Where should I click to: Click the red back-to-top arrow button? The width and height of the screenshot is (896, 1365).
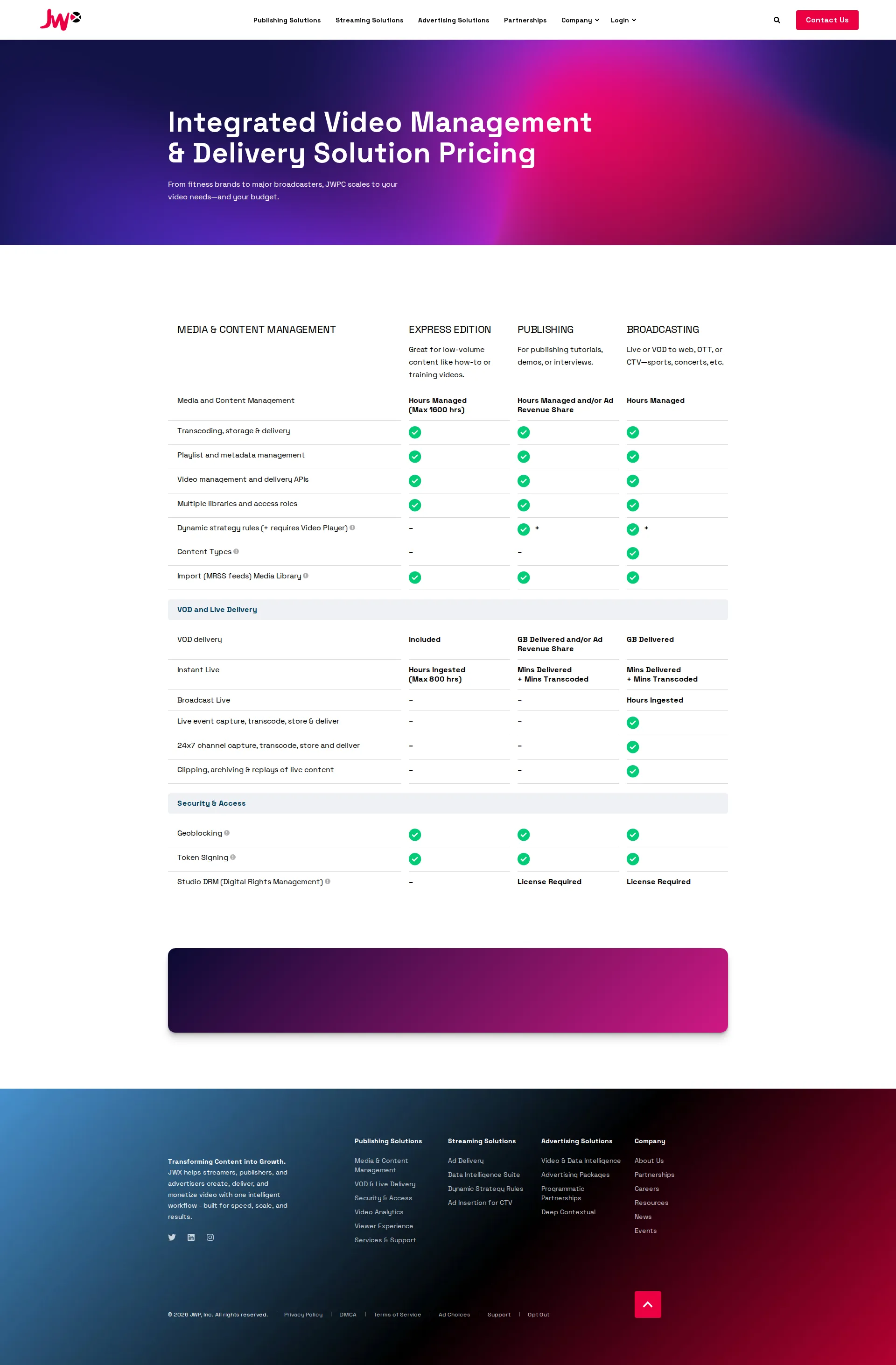click(648, 1304)
